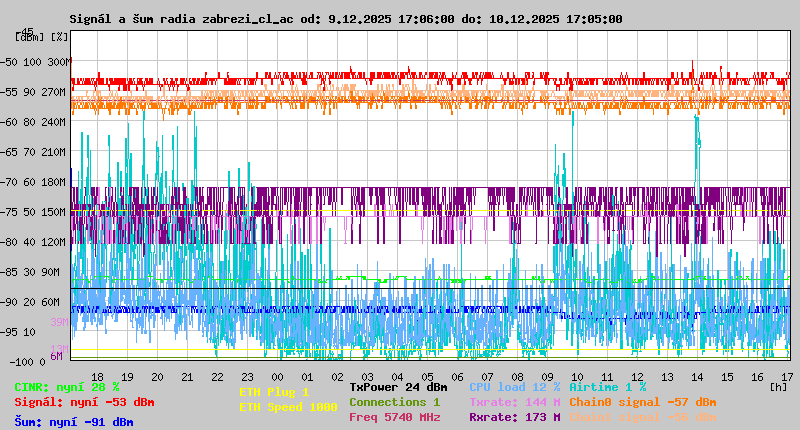
Task: Select the ETH Plug legend label
Action: [274, 392]
